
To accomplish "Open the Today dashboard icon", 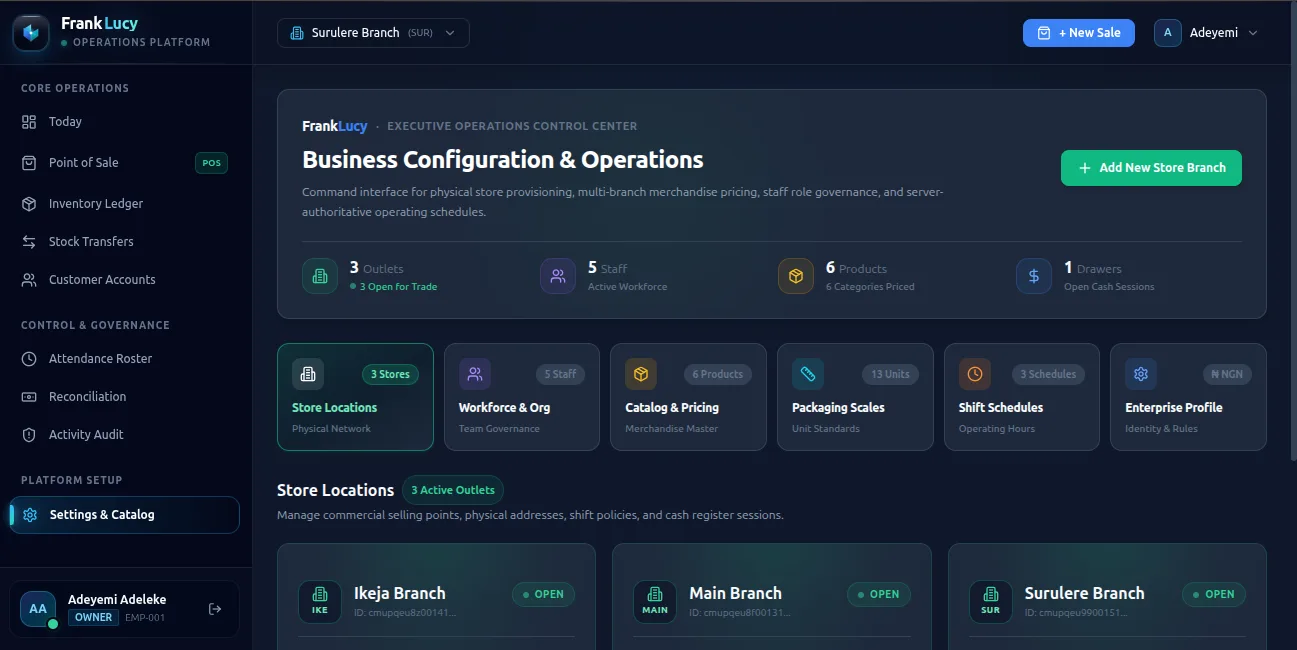I will pos(29,122).
